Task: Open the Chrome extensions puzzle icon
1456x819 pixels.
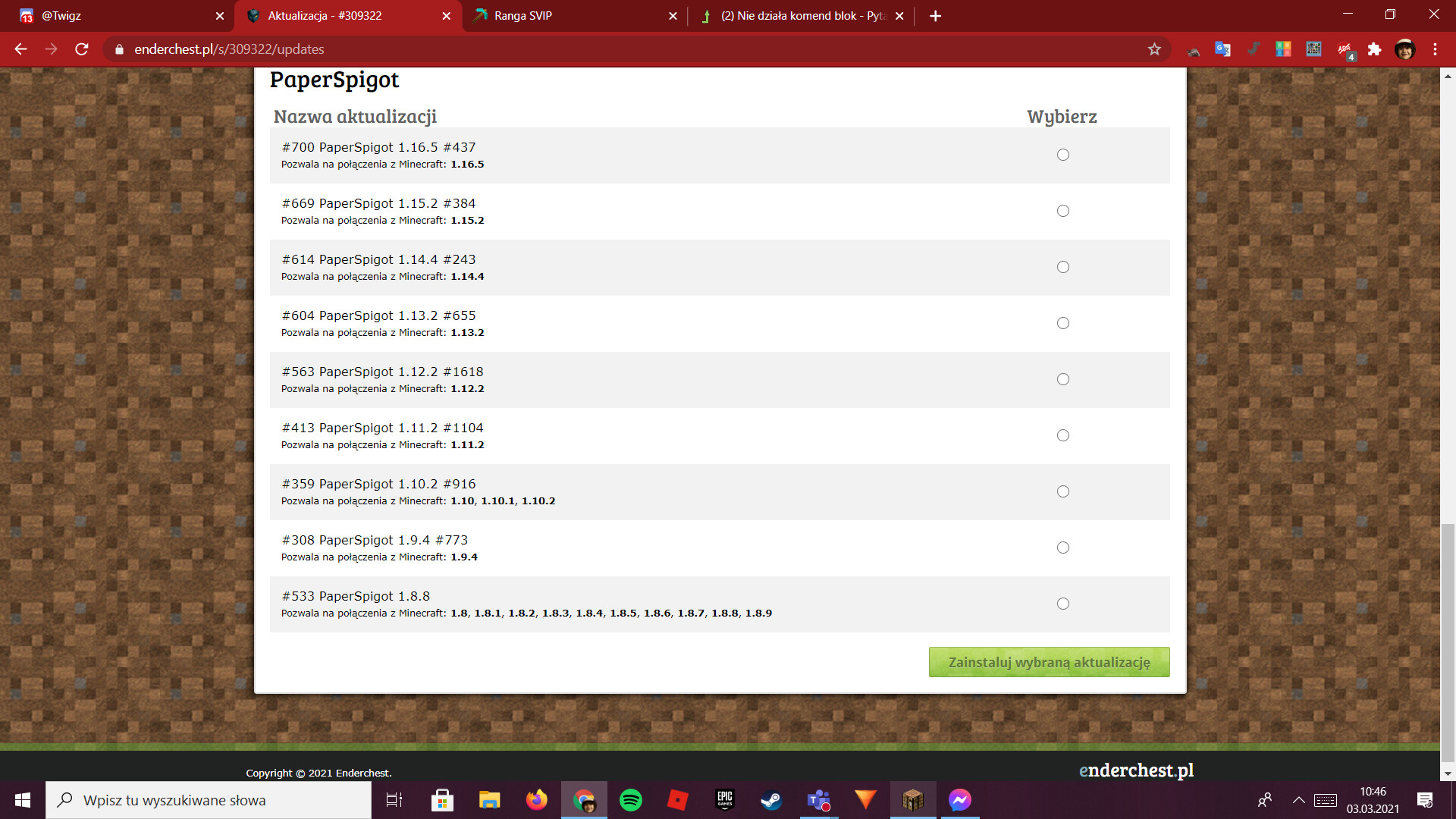Action: pos(1374,49)
